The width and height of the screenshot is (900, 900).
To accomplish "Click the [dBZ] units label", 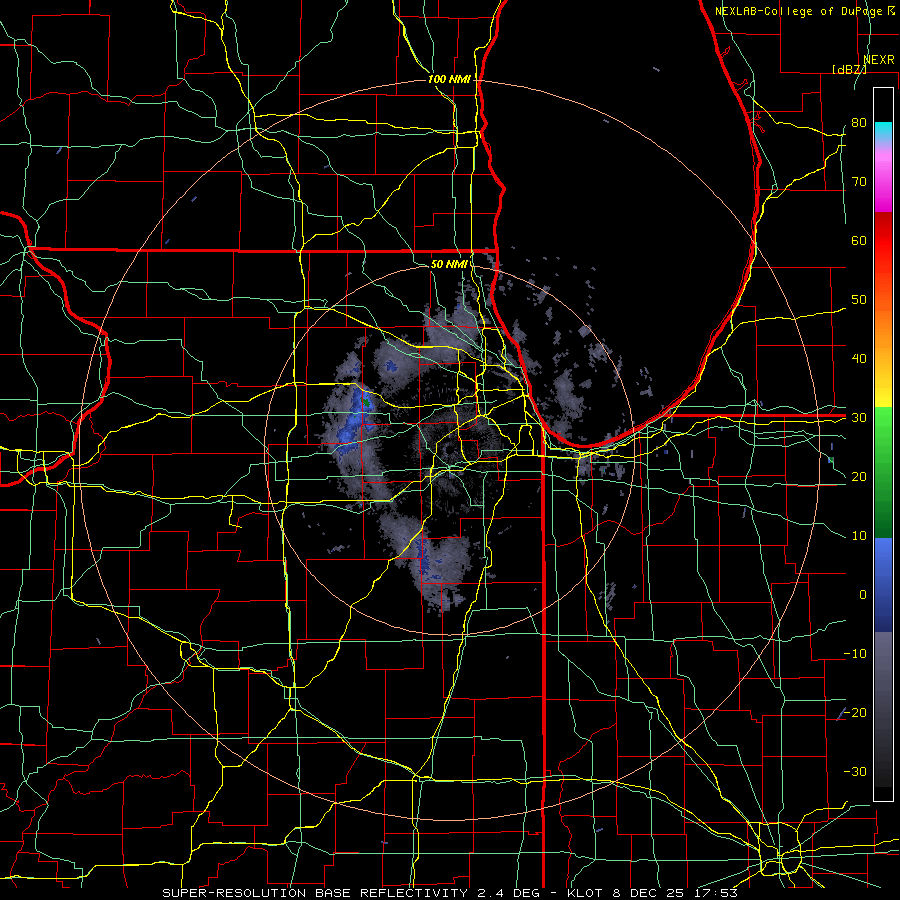I will pos(849,69).
